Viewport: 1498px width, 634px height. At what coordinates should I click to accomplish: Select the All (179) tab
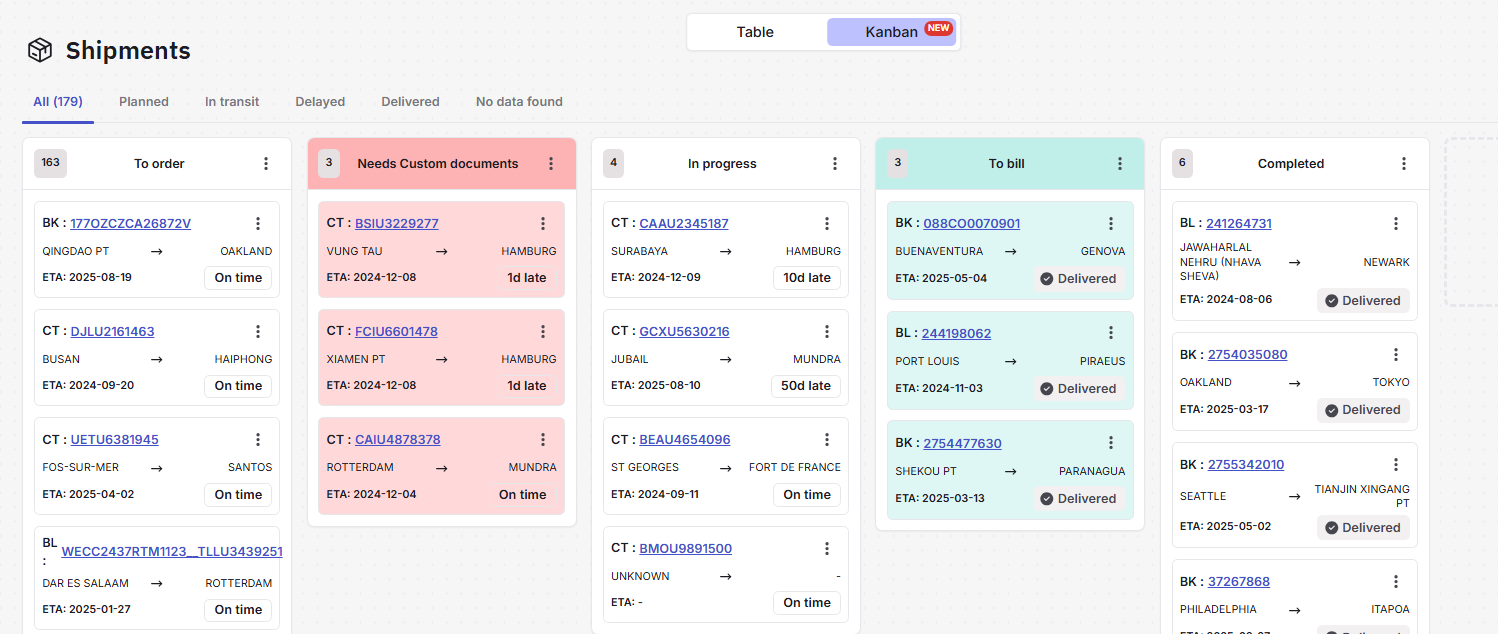pos(58,102)
